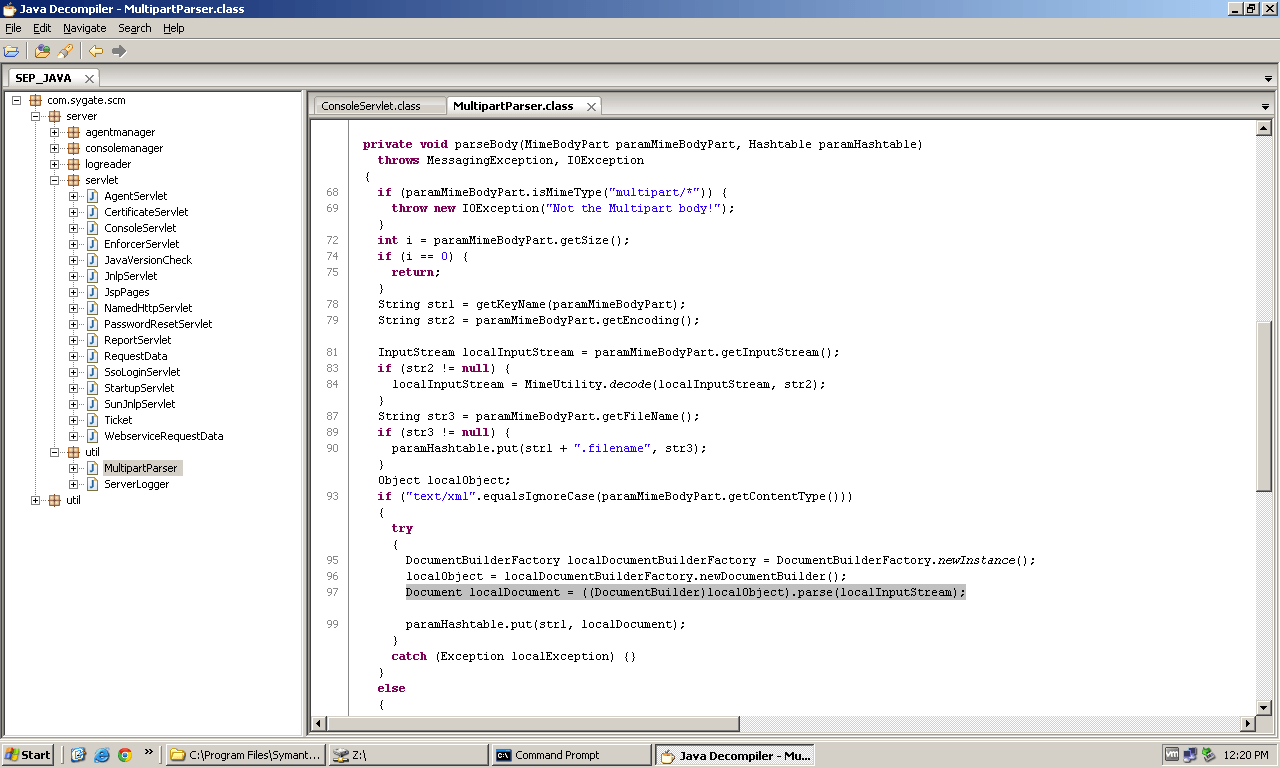Image resolution: width=1280 pixels, height=768 pixels.
Task: Close the MultipartParser.class tab
Action: pos(591,106)
